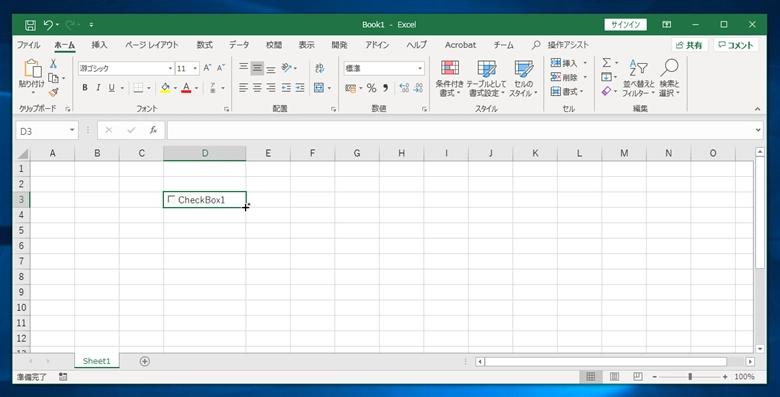Select column D header

click(204, 153)
